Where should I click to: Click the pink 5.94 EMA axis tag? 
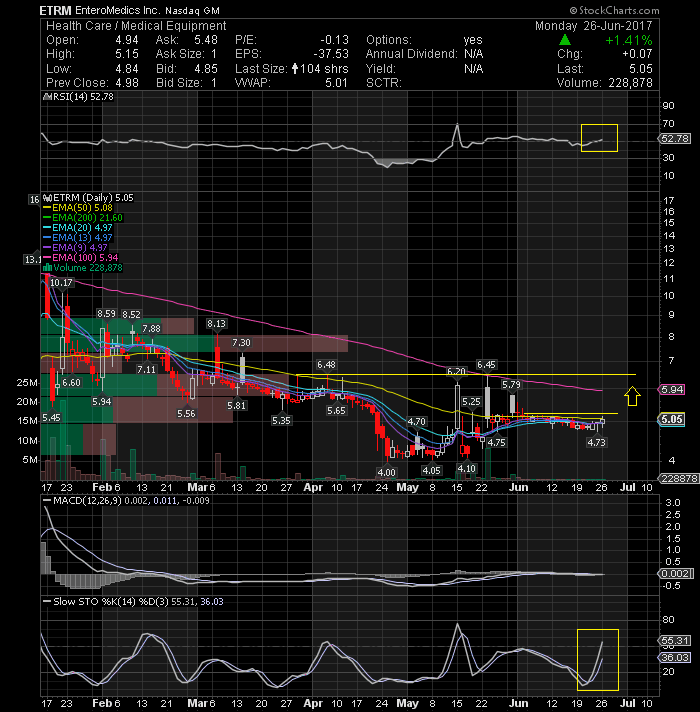tap(671, 390)
